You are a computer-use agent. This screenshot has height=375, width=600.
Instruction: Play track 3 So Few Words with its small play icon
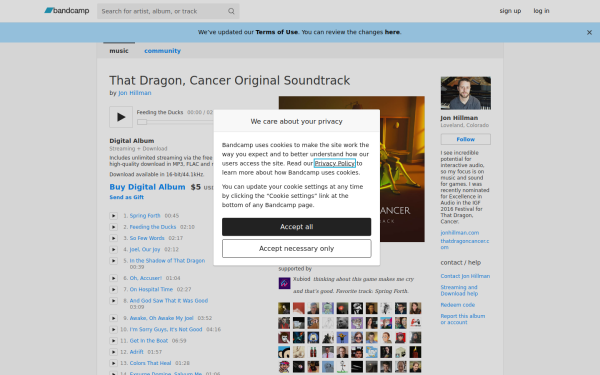point(113,238)
